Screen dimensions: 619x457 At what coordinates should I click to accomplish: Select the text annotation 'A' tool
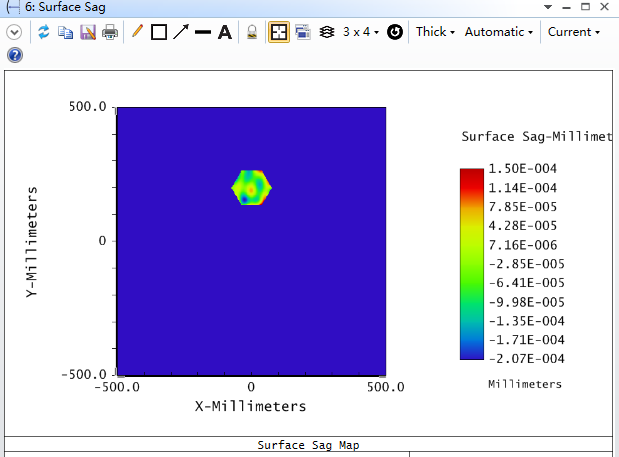[x=225, y=32]
